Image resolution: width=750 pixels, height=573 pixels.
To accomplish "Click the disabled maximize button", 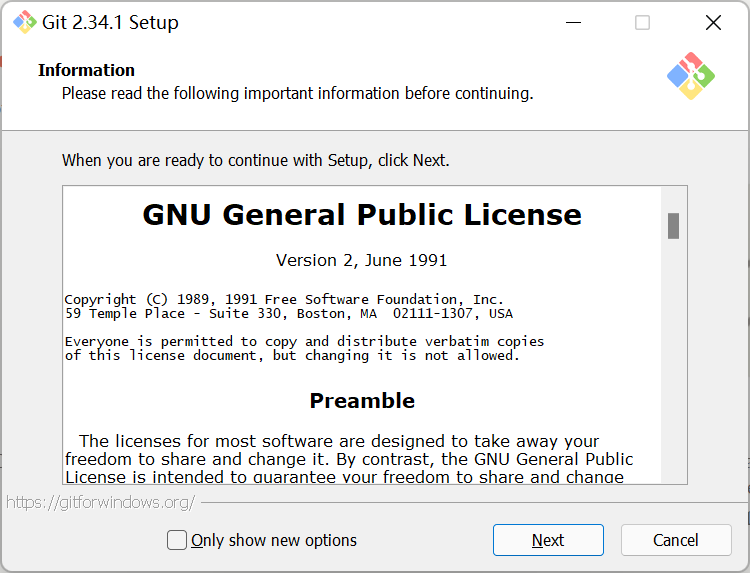I will (642, 22).
